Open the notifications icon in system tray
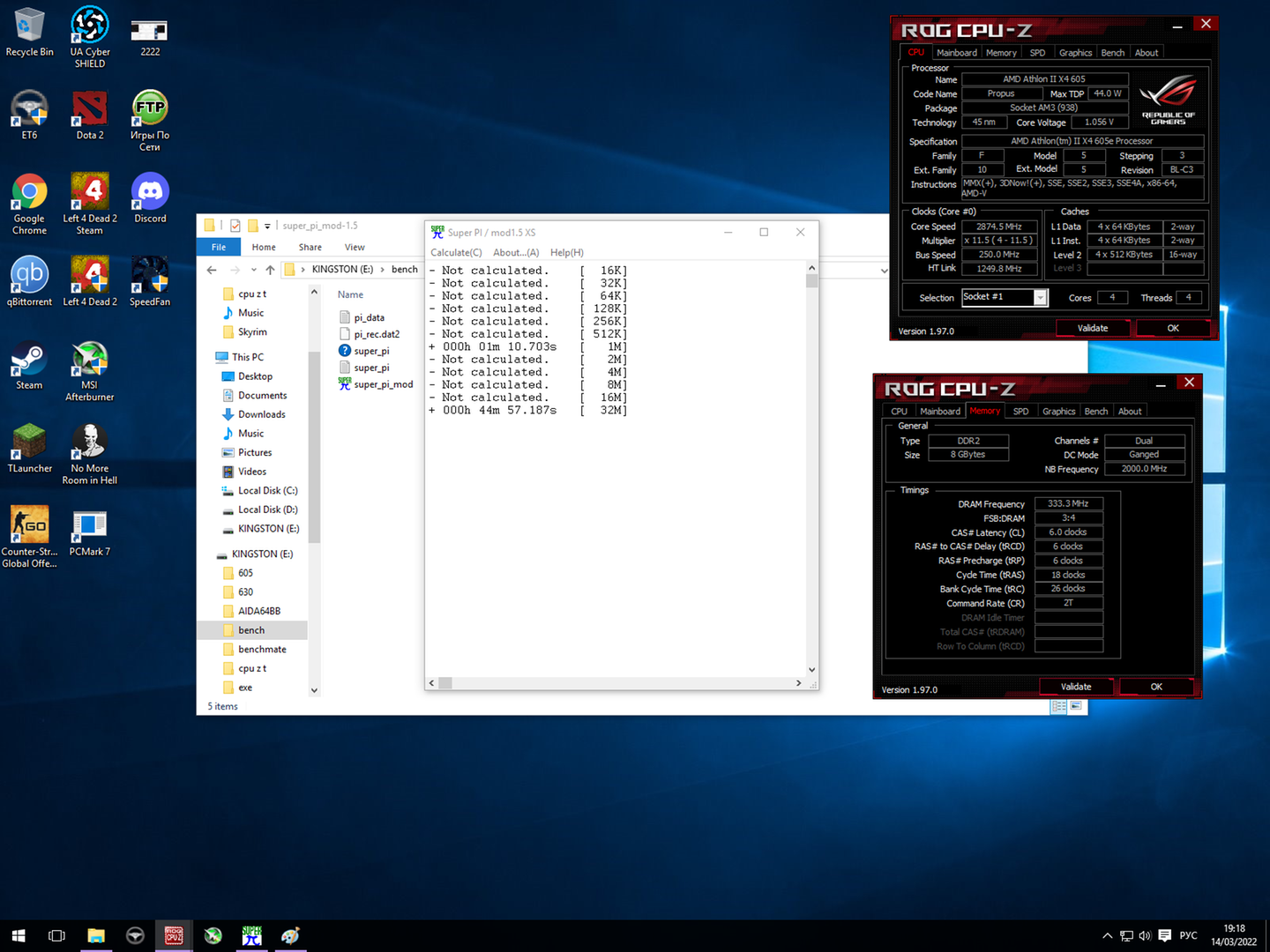The width and height of the screenshot is (1270, 952). [1165, 936]
